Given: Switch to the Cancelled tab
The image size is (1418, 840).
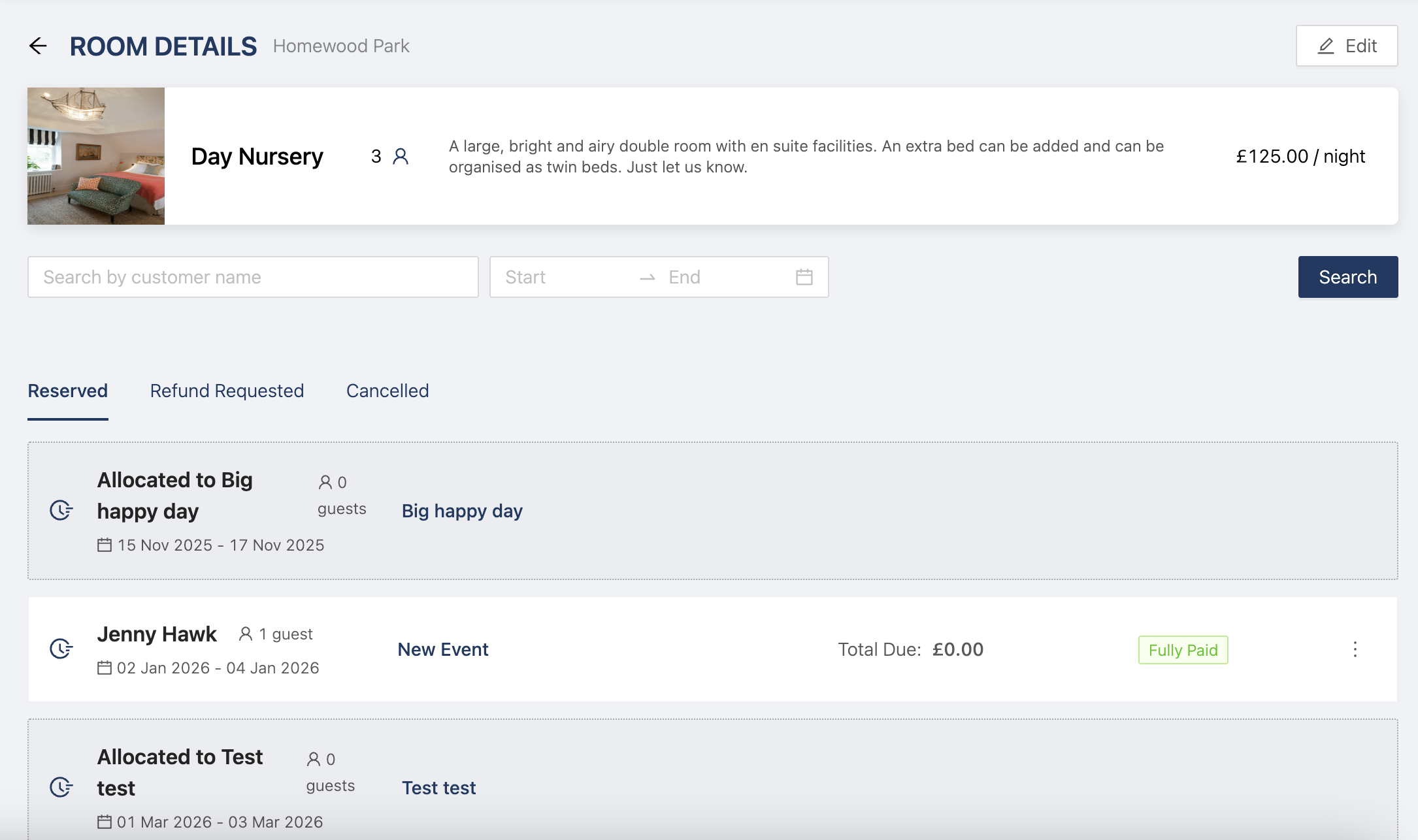Looking at the screenshot, I should coord(387,391).
